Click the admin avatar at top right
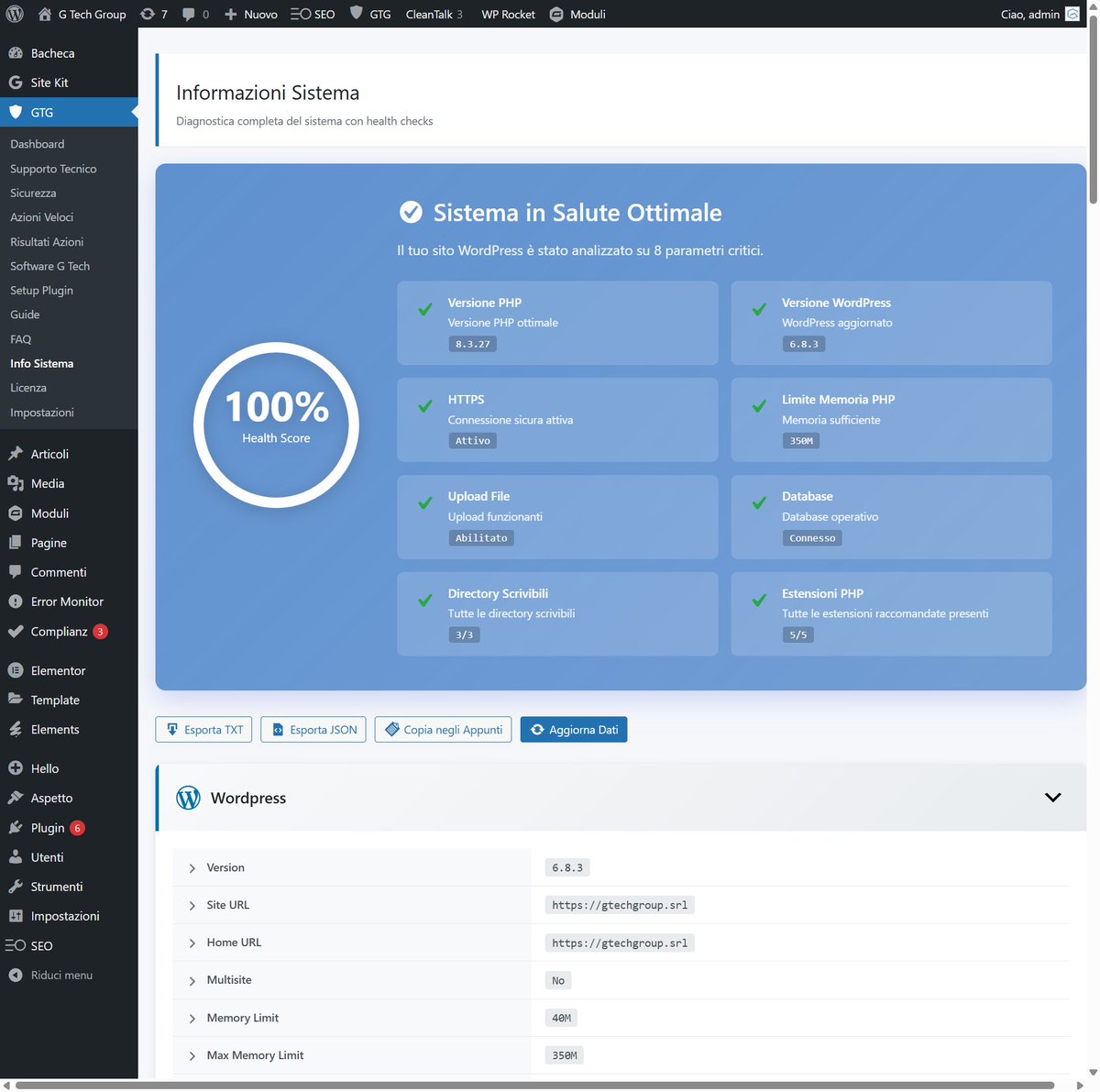 click(x=1072, y=14)
